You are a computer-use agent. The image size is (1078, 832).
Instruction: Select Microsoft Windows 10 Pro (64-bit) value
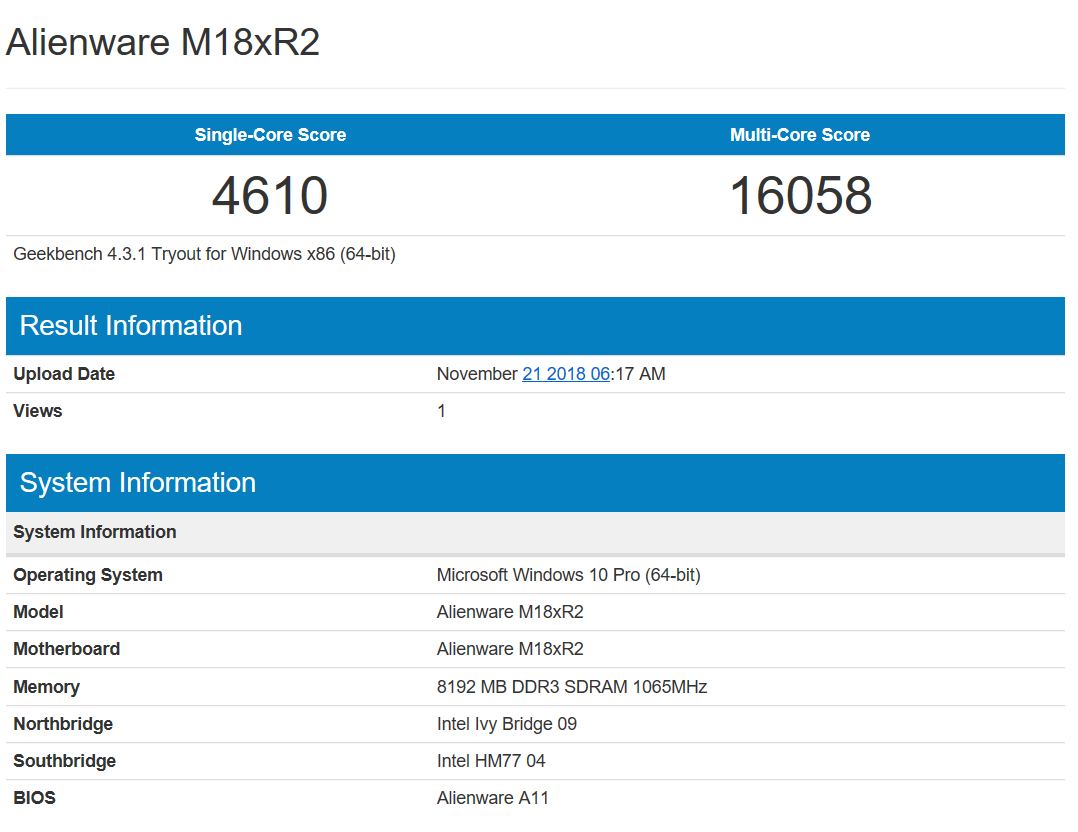point(569,575)
